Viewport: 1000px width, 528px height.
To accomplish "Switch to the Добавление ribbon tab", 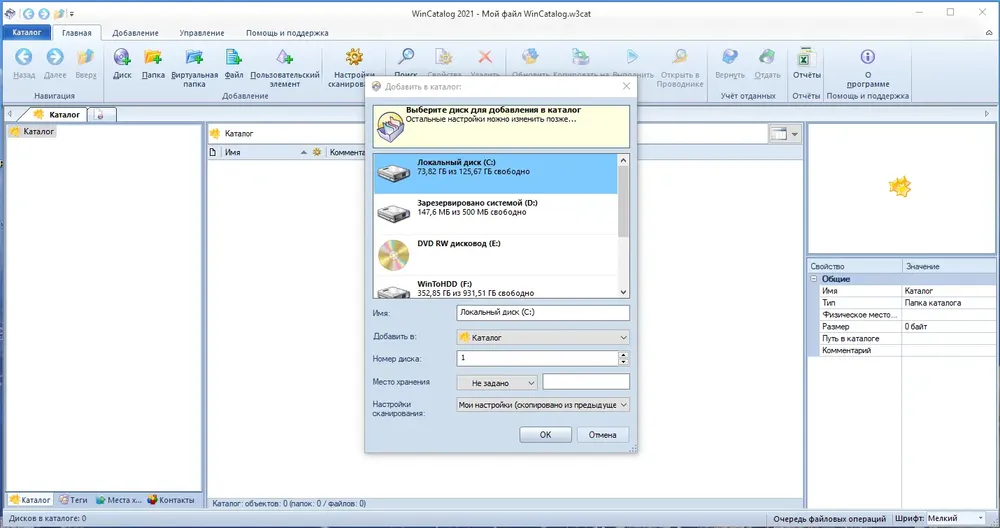I will [x=135, y=33].
